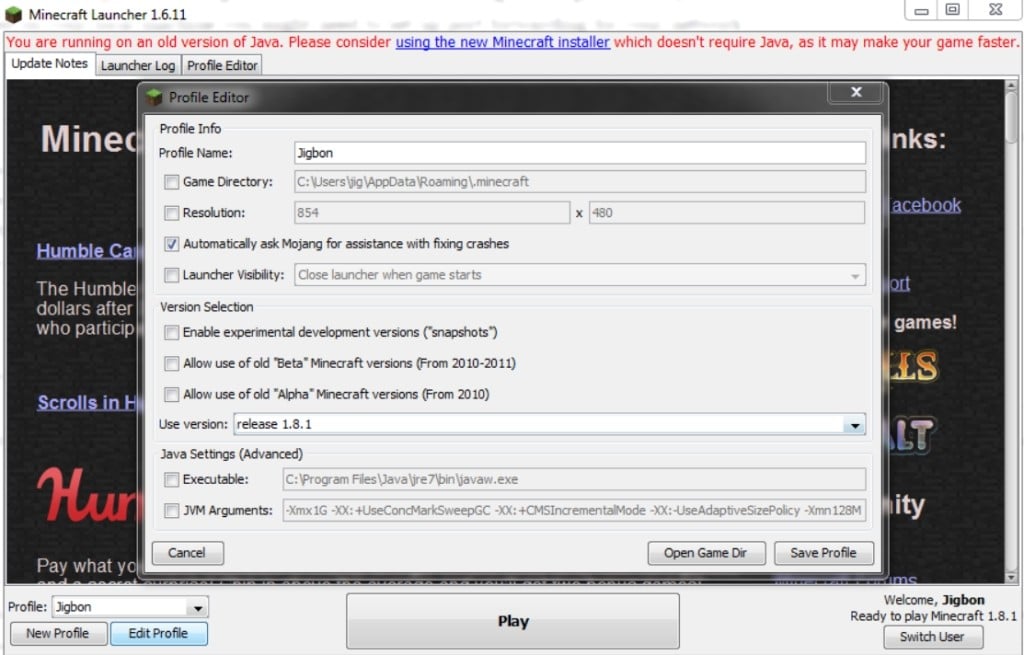The image size is (1024, 655).
Task: Click the scrollbar up arrow in update notes
Action: pos(1012,86)
